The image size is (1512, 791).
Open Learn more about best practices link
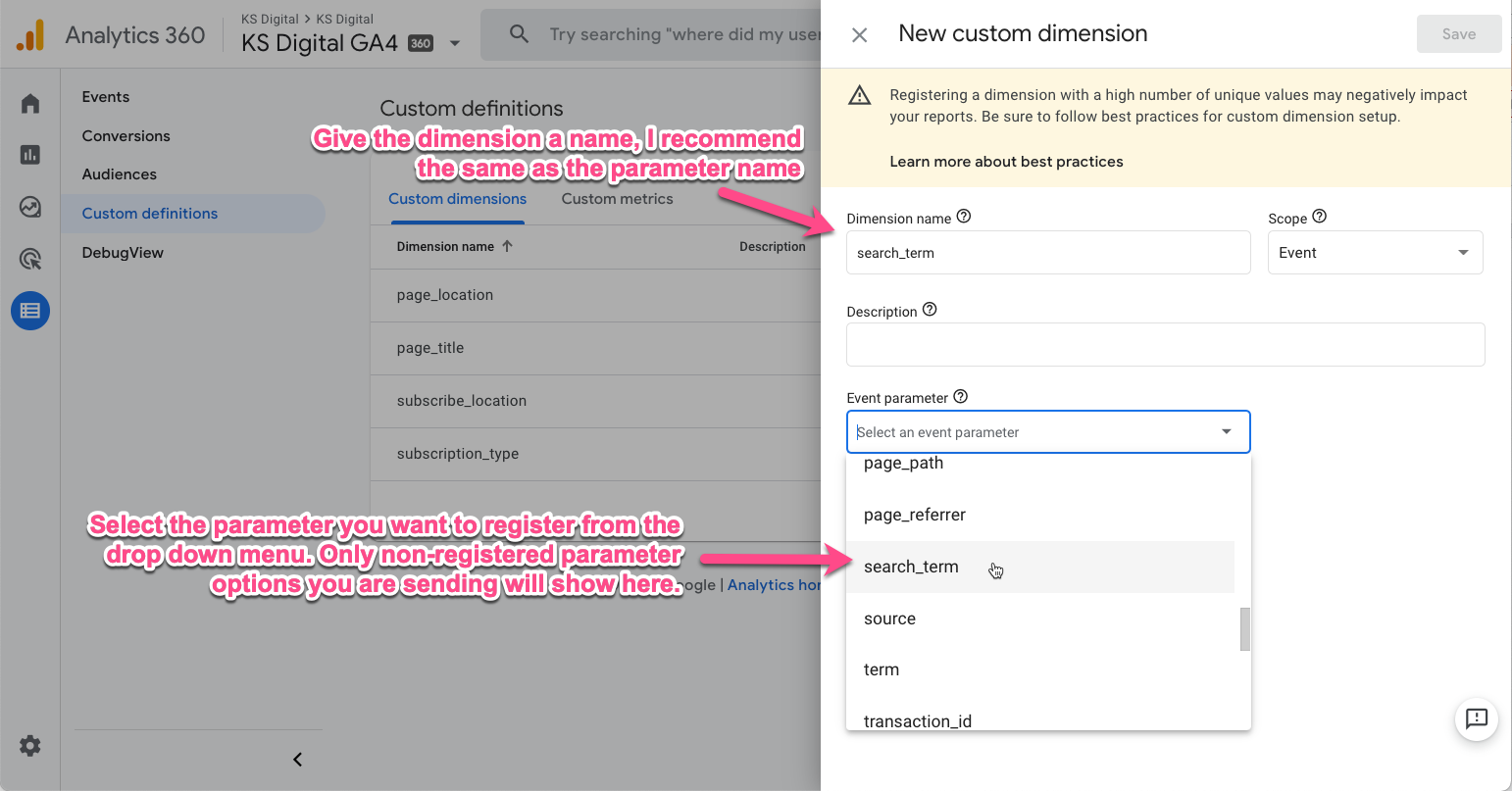tap(1006, 162)
